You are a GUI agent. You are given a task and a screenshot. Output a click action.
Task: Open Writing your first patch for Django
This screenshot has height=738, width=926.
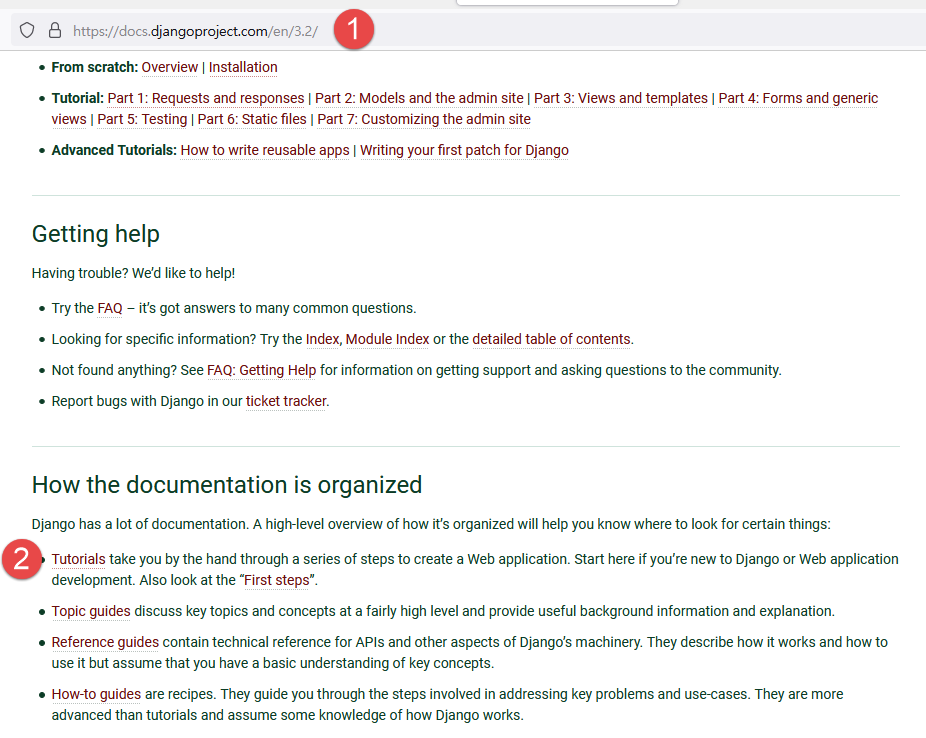pyautogui.click(x=464, y=150)
